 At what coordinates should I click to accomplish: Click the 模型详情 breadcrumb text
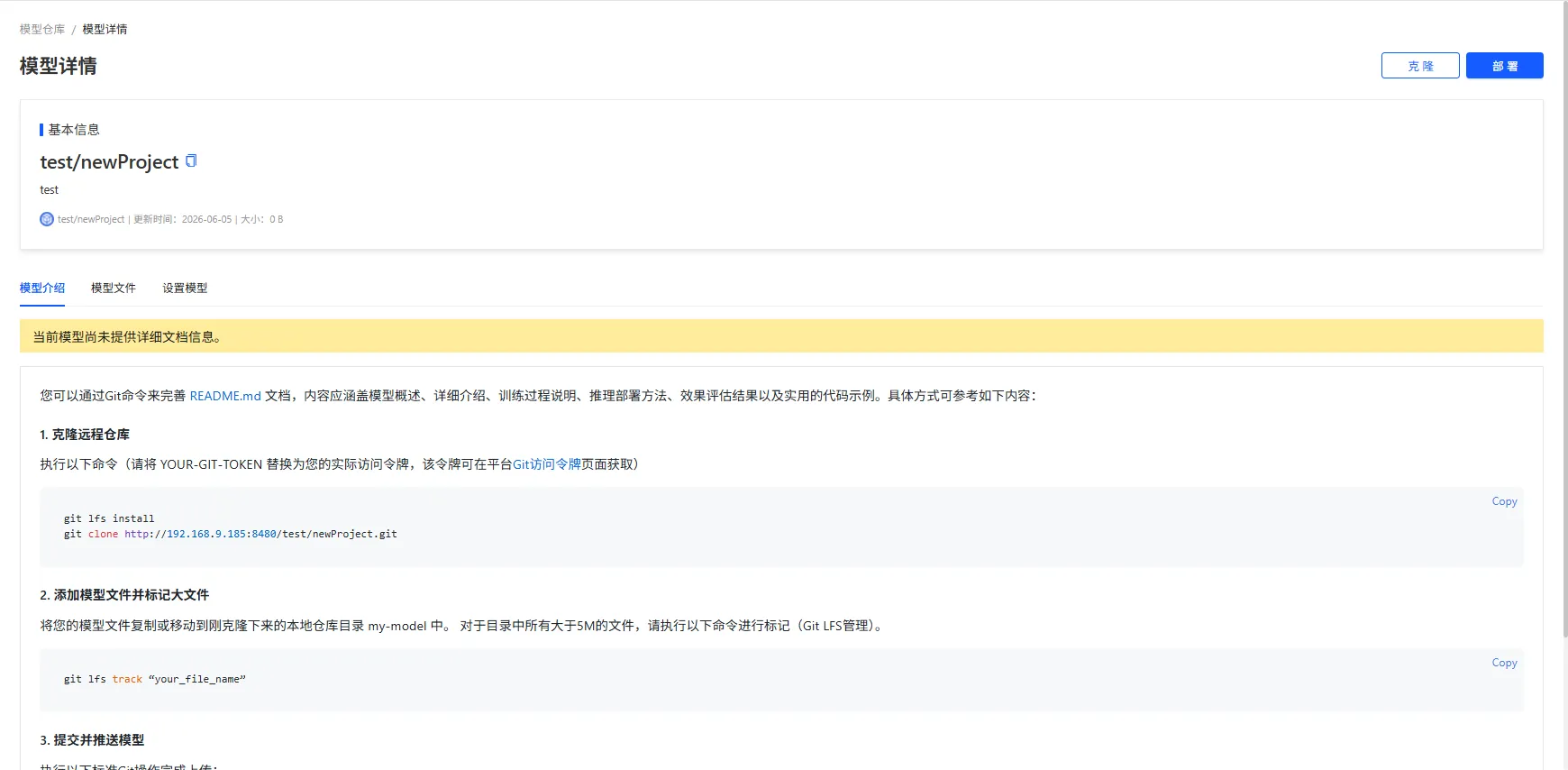pos(105,29)
